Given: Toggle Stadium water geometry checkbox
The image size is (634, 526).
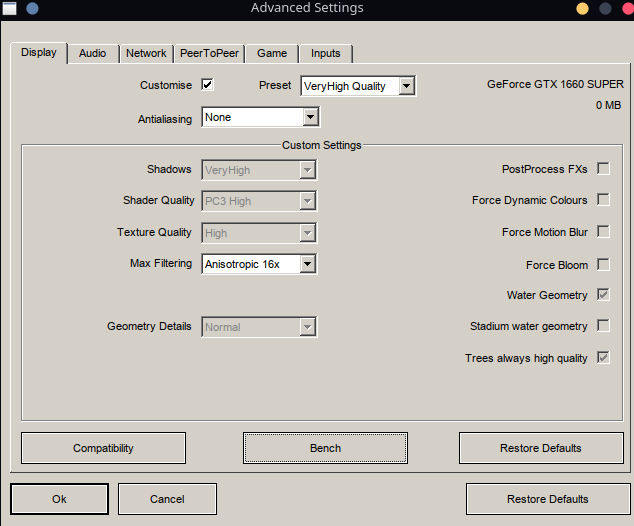Looking at the screenshot, I should pos(603,325).
